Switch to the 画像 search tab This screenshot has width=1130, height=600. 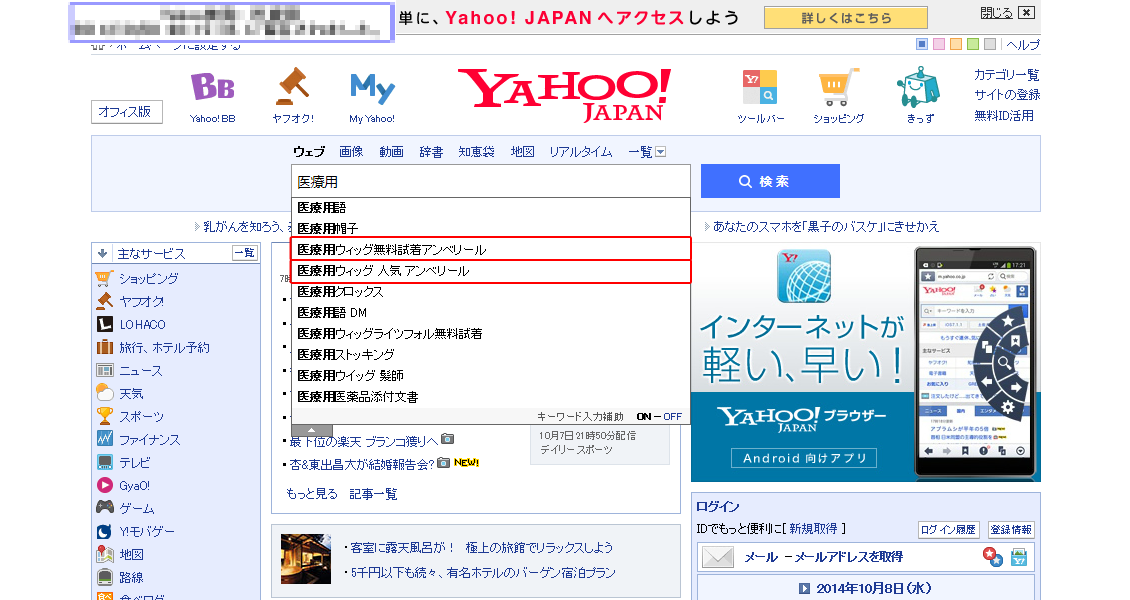351,152
